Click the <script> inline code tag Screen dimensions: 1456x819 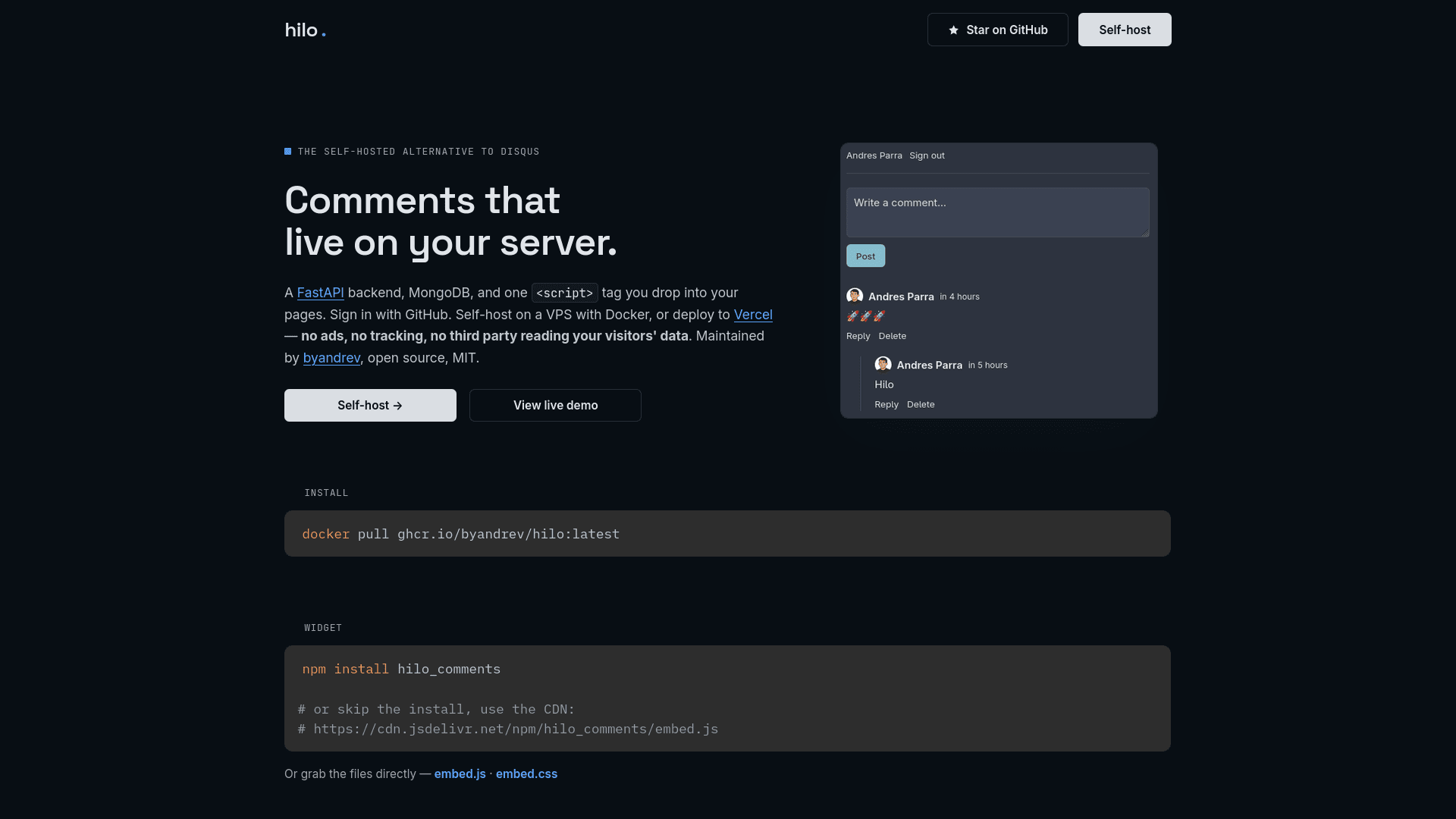coord(564,293)
